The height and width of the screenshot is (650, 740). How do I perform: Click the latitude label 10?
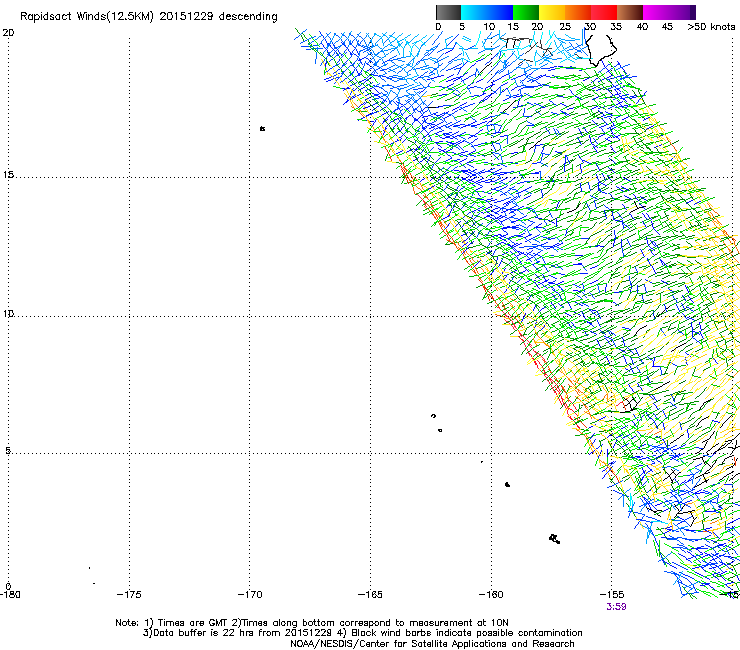pyautogui.click(x=8, y=313)
